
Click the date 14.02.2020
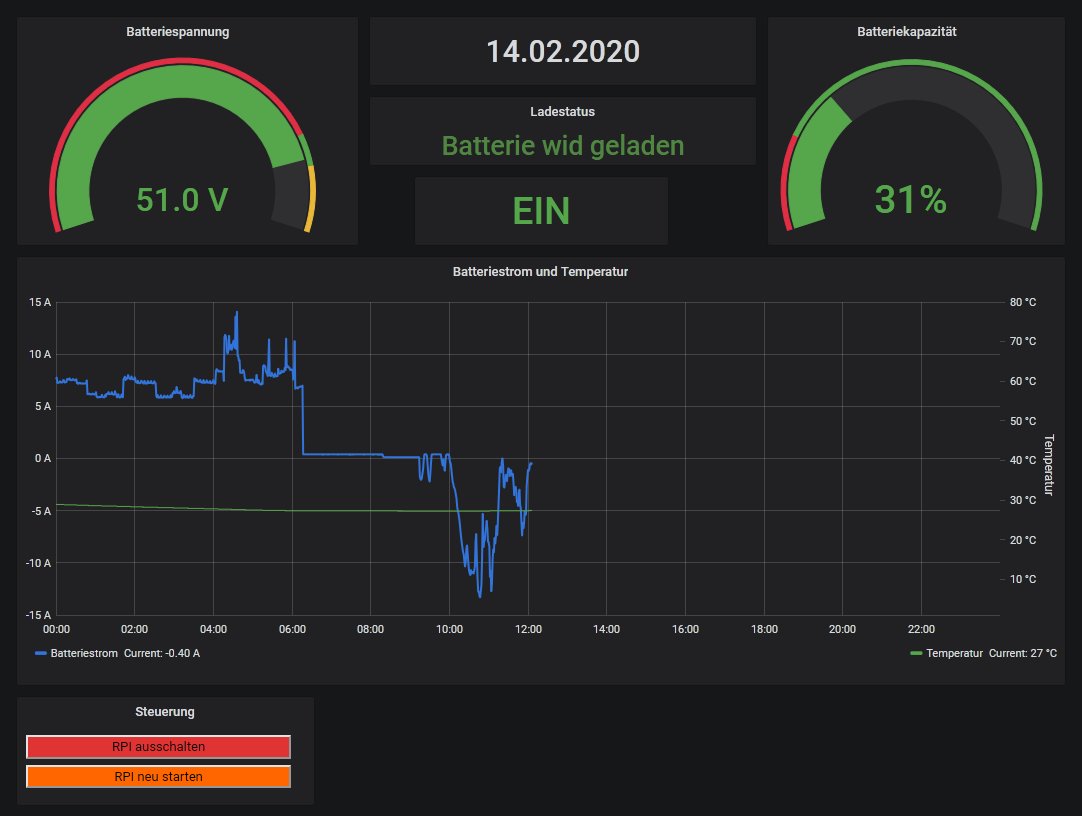click(x=562, y=52)
